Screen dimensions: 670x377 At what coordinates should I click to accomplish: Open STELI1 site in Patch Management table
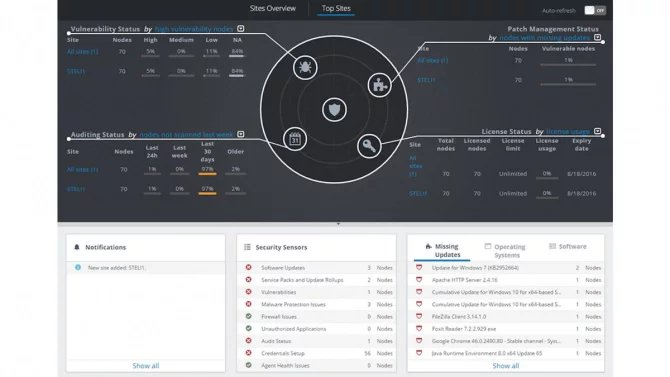(x=426, y=80)
